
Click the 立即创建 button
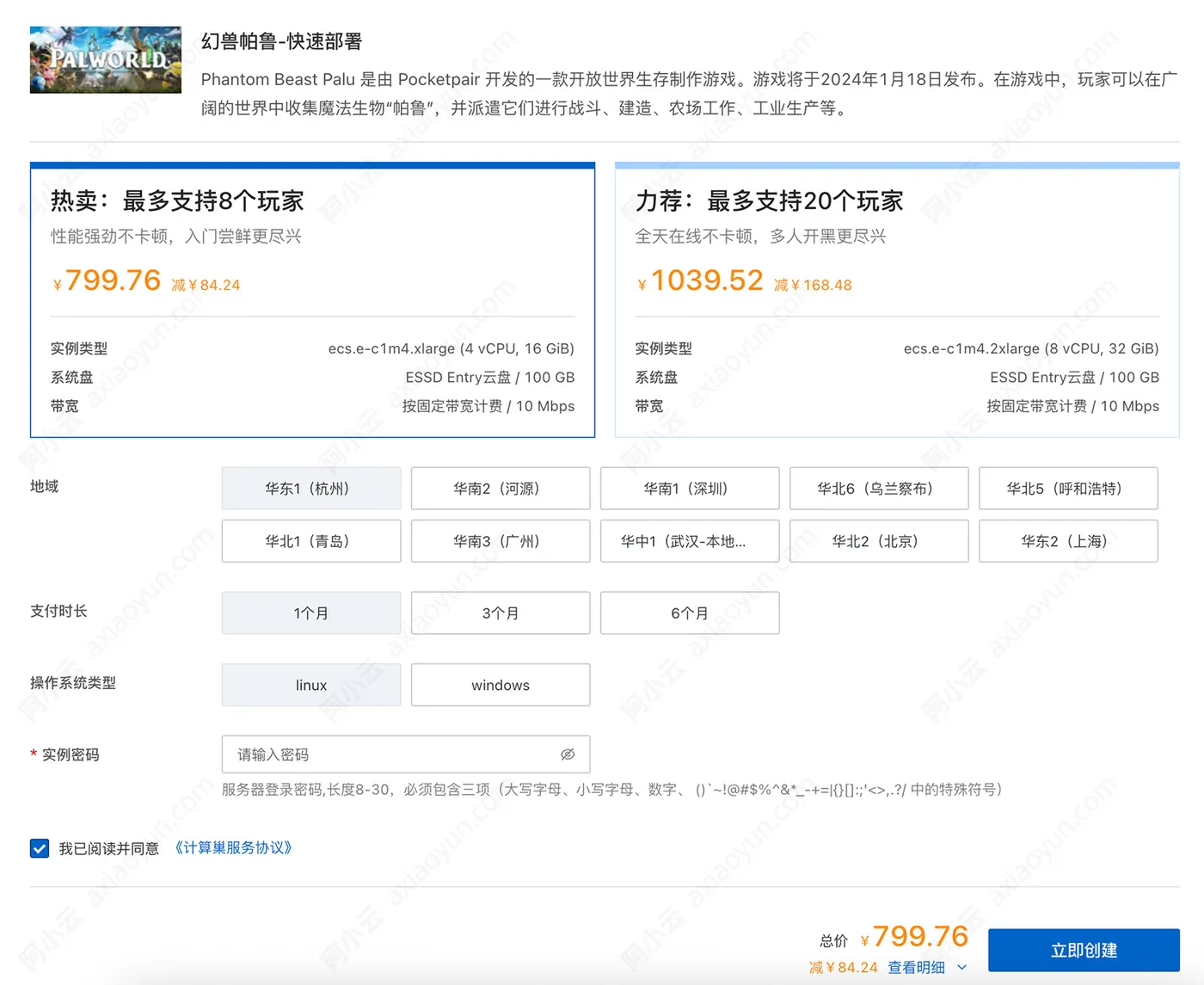[1084, 950]
